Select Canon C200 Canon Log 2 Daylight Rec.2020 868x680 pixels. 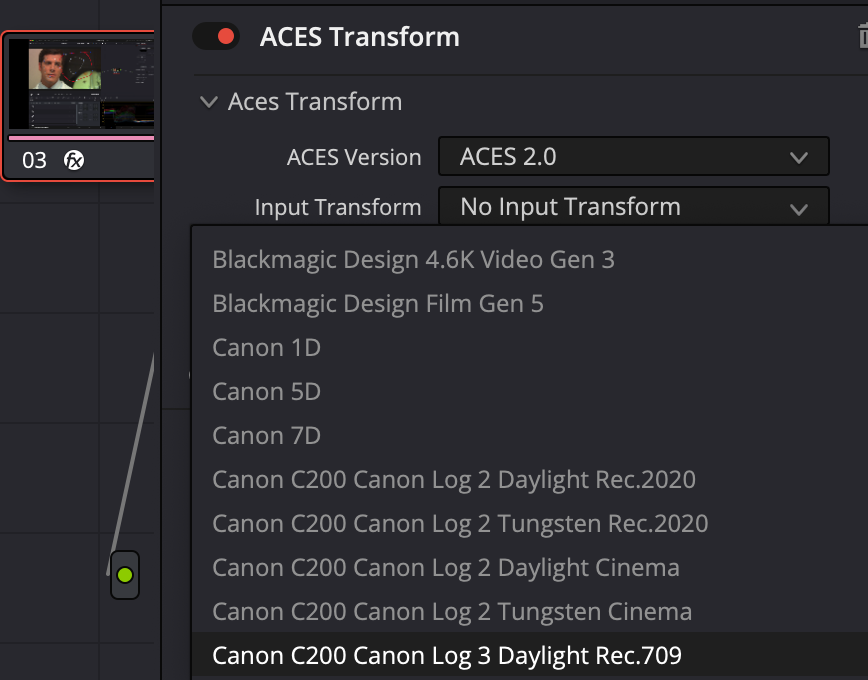tap(529, 480)
